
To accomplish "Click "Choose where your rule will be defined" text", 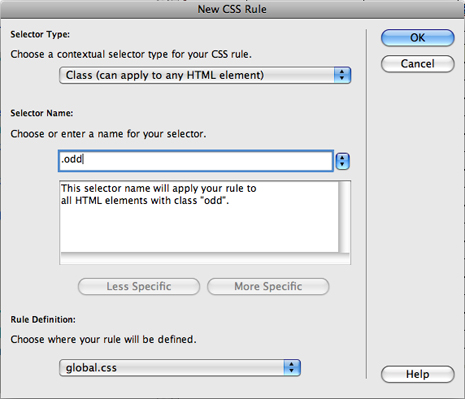I will point(103,339).
